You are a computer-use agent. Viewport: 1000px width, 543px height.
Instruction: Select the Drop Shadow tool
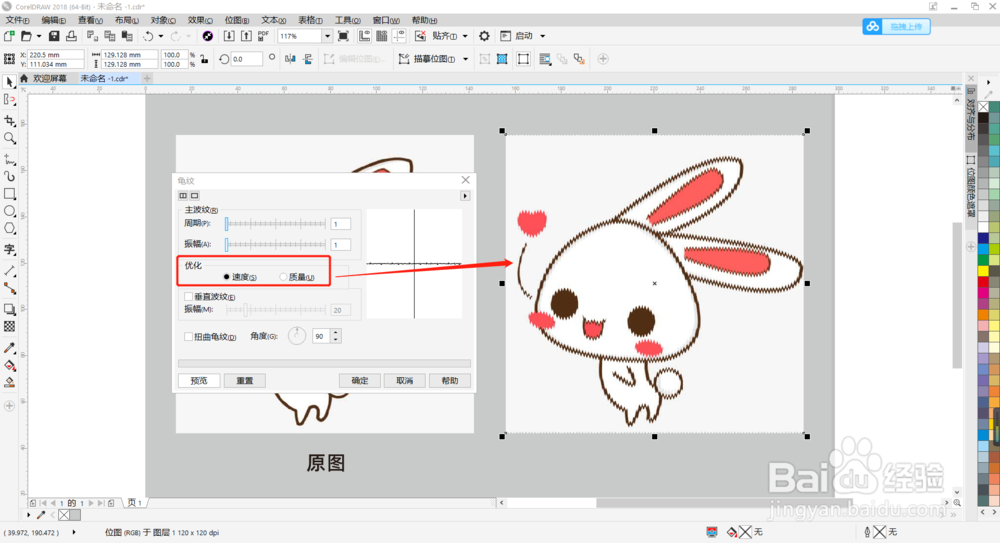9,309
